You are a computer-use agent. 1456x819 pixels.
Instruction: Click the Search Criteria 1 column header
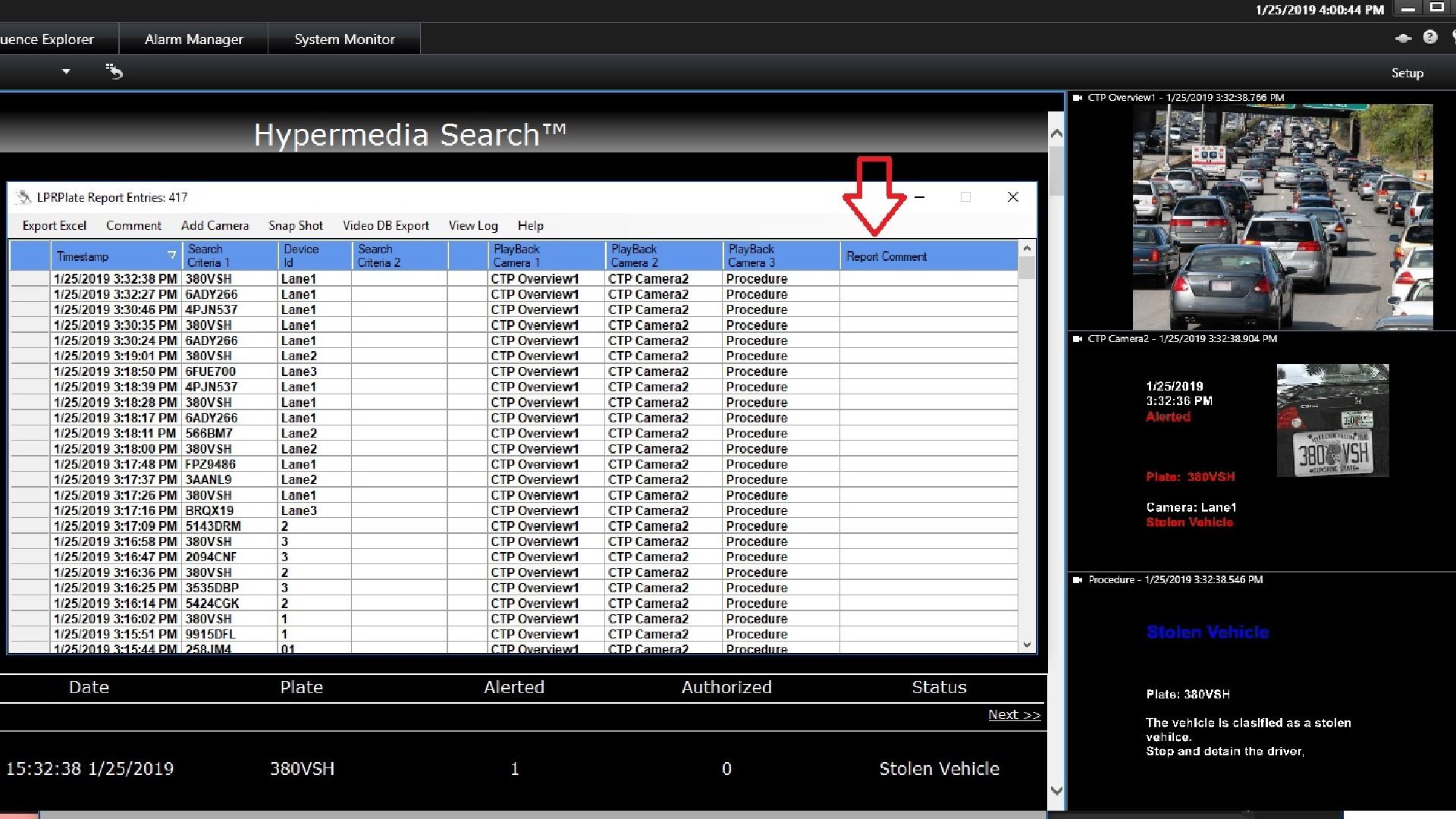(230, 256)
